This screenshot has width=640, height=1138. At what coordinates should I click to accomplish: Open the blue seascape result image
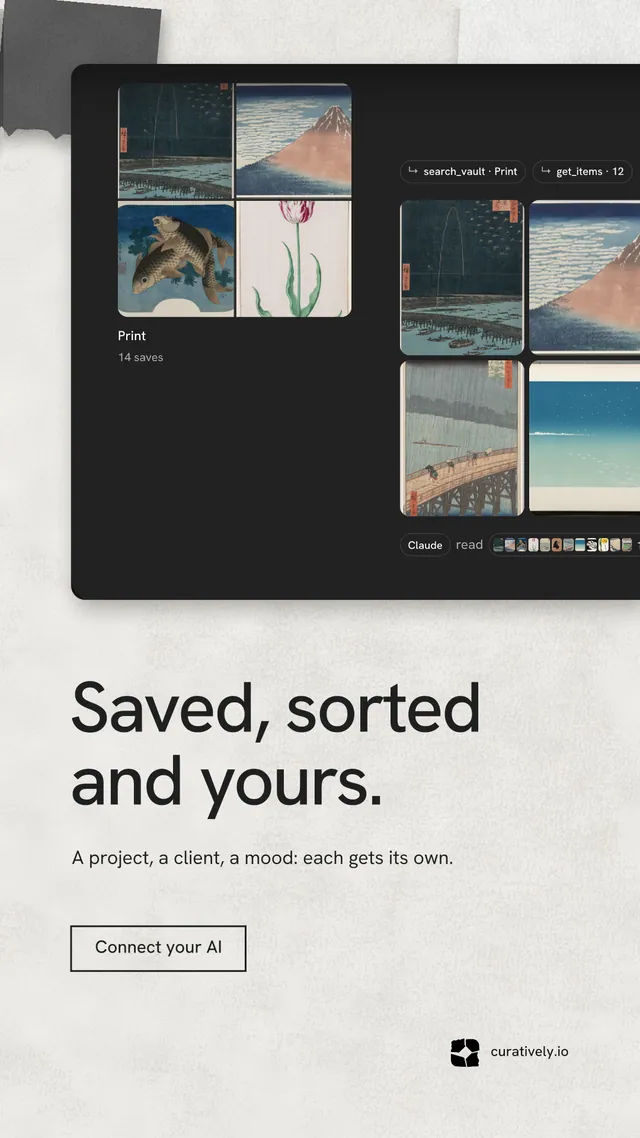coord(585,437)
